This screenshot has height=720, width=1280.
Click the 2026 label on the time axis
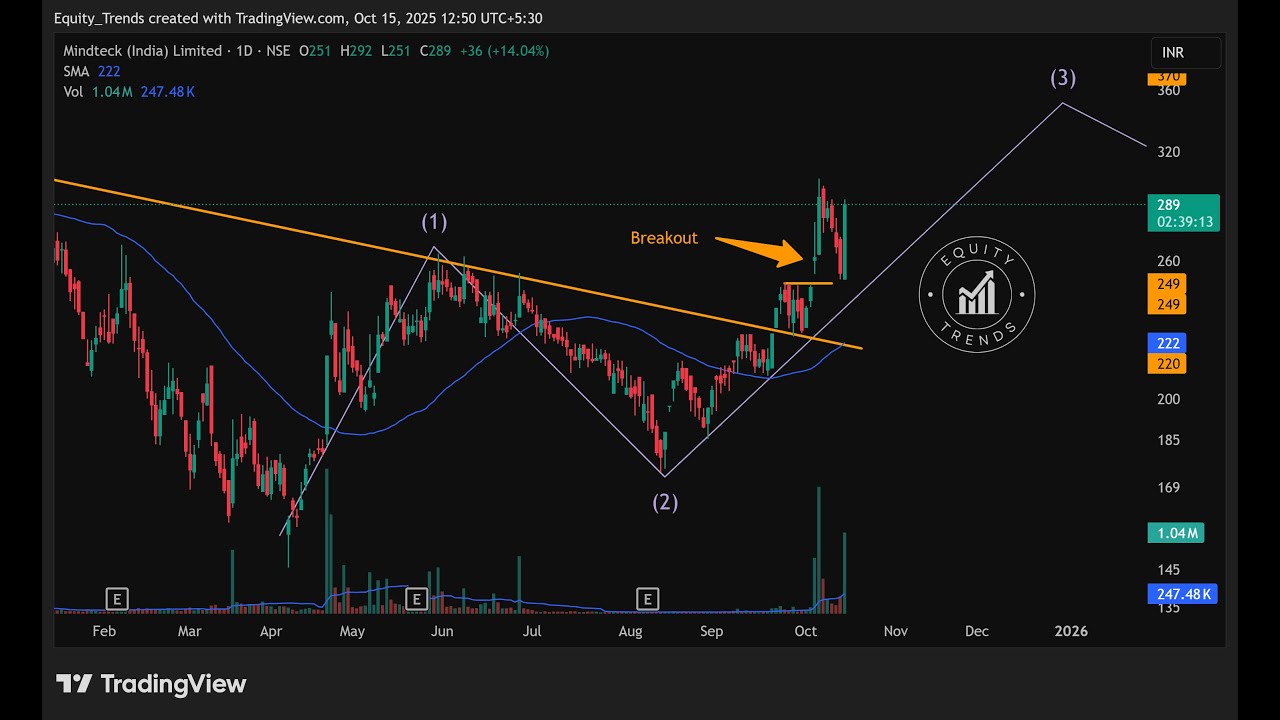pyautogui.click(x=1071, y=631)
